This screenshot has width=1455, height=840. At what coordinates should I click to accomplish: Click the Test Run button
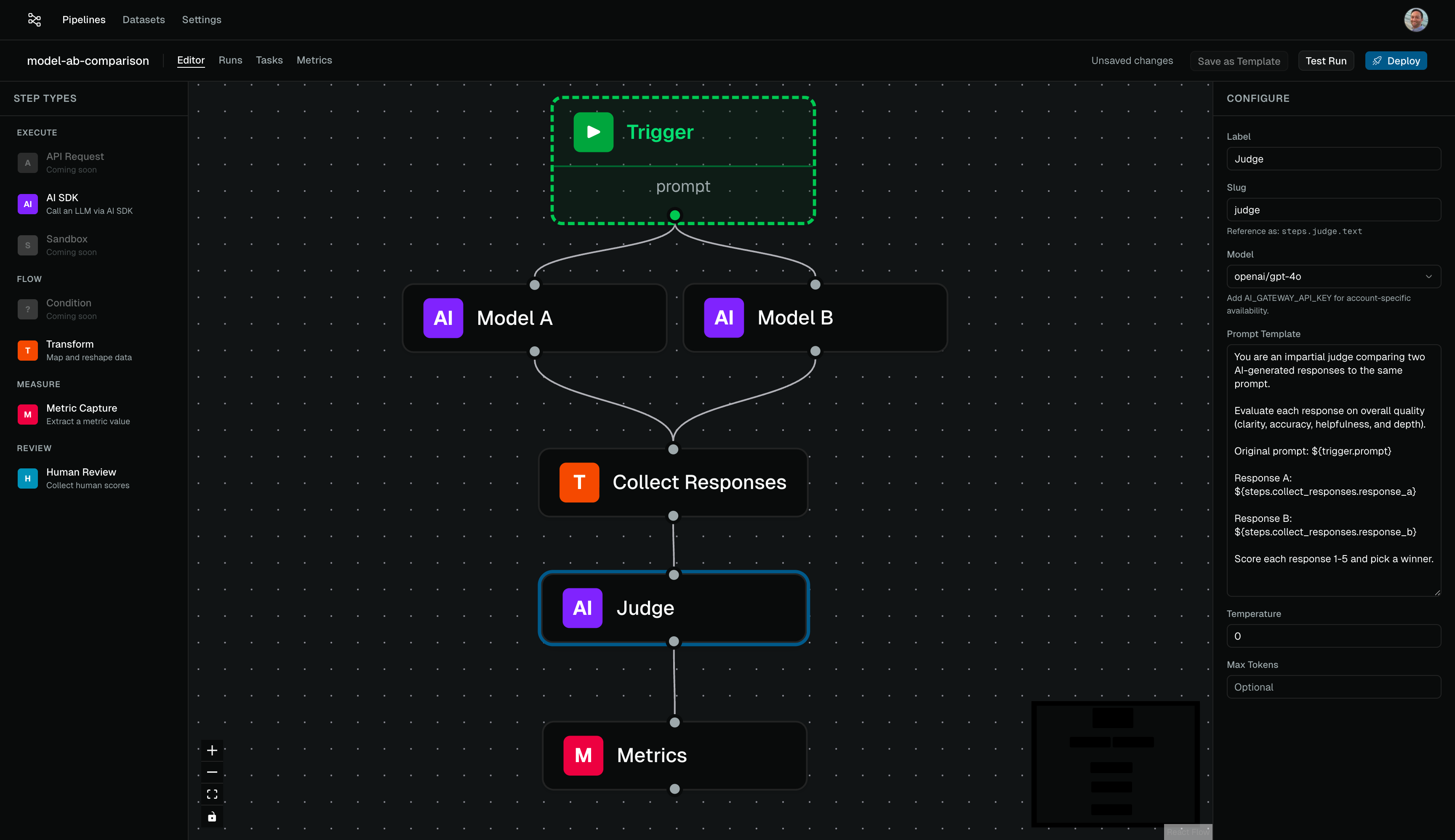[1325, 61]
